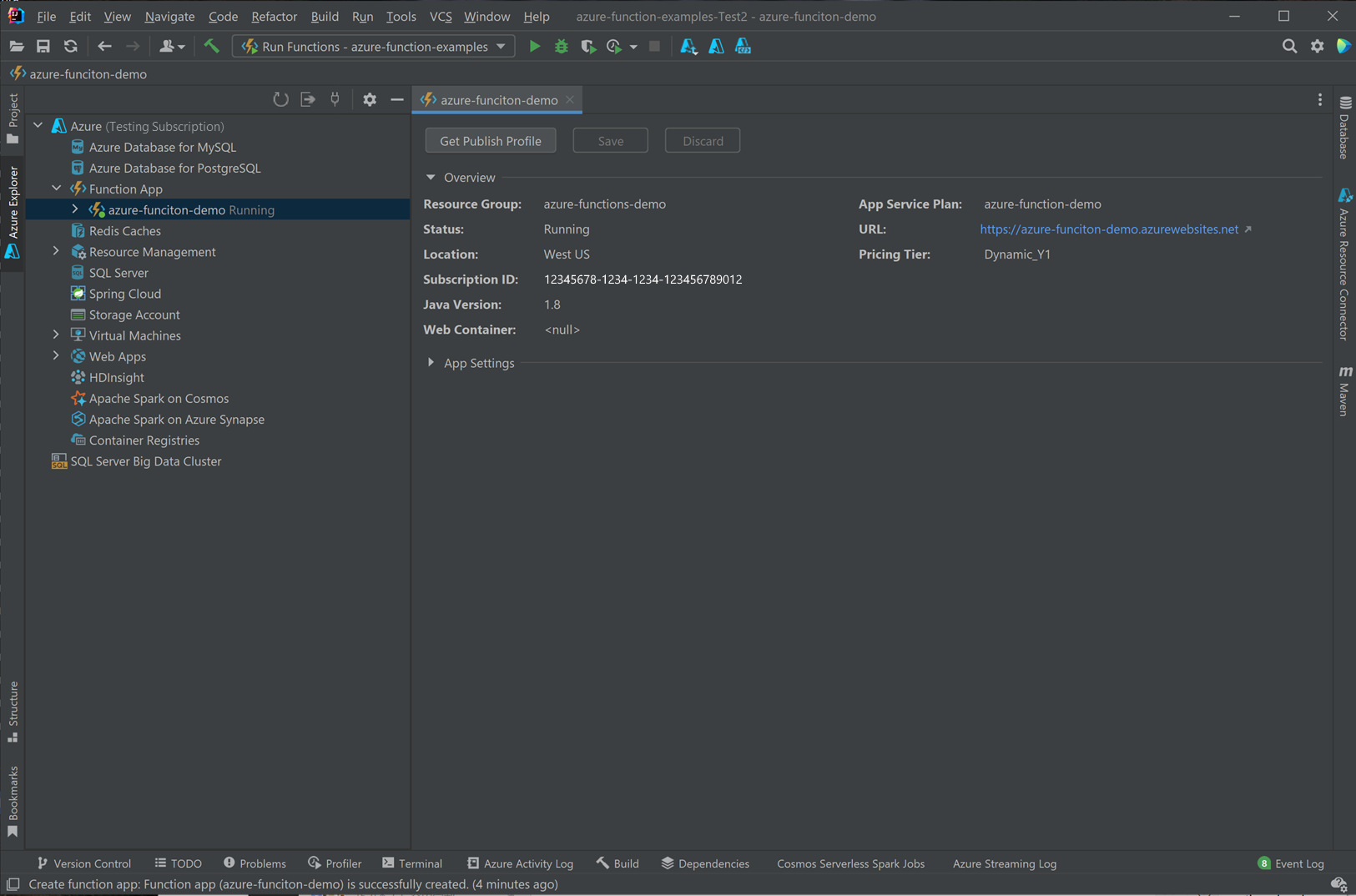Click the sign out icon in Azure Explorer
The height and width of the screenshot is (896, 1356).
308,99
